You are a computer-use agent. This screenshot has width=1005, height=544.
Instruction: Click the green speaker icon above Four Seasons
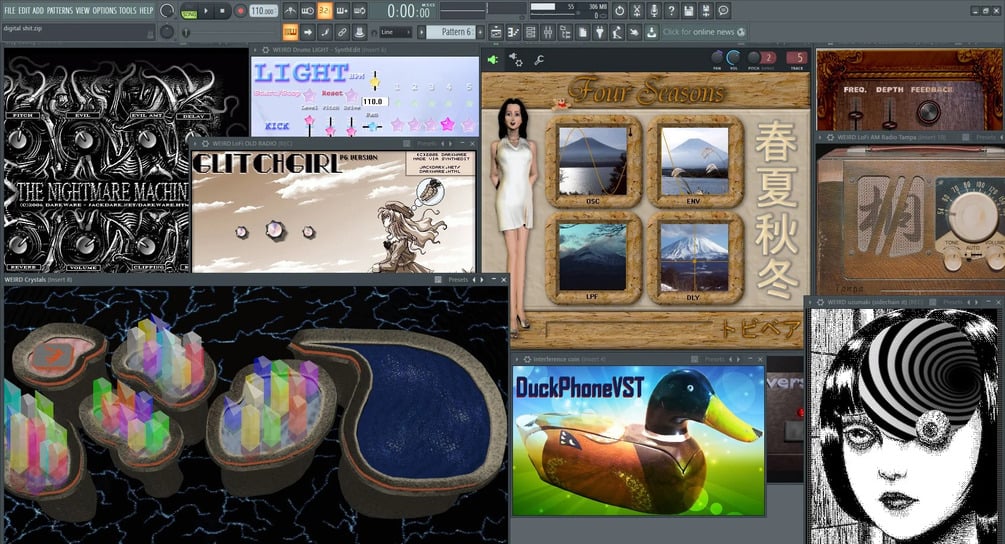[x=492, y=60]
